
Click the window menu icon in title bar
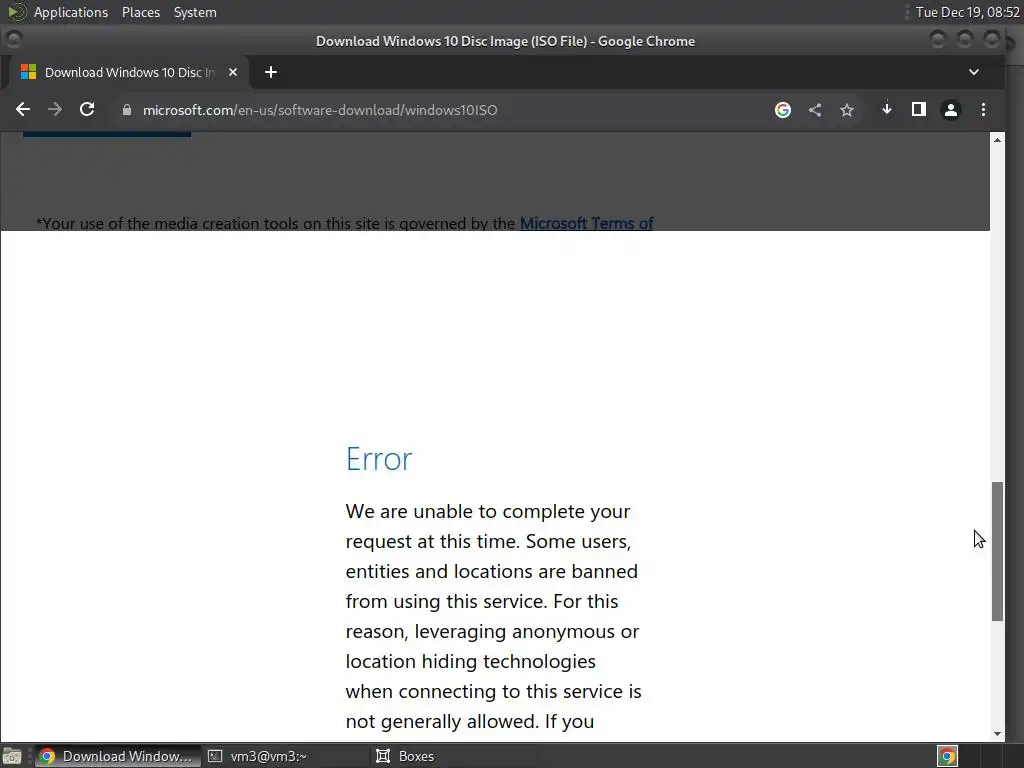click(14, 40)
